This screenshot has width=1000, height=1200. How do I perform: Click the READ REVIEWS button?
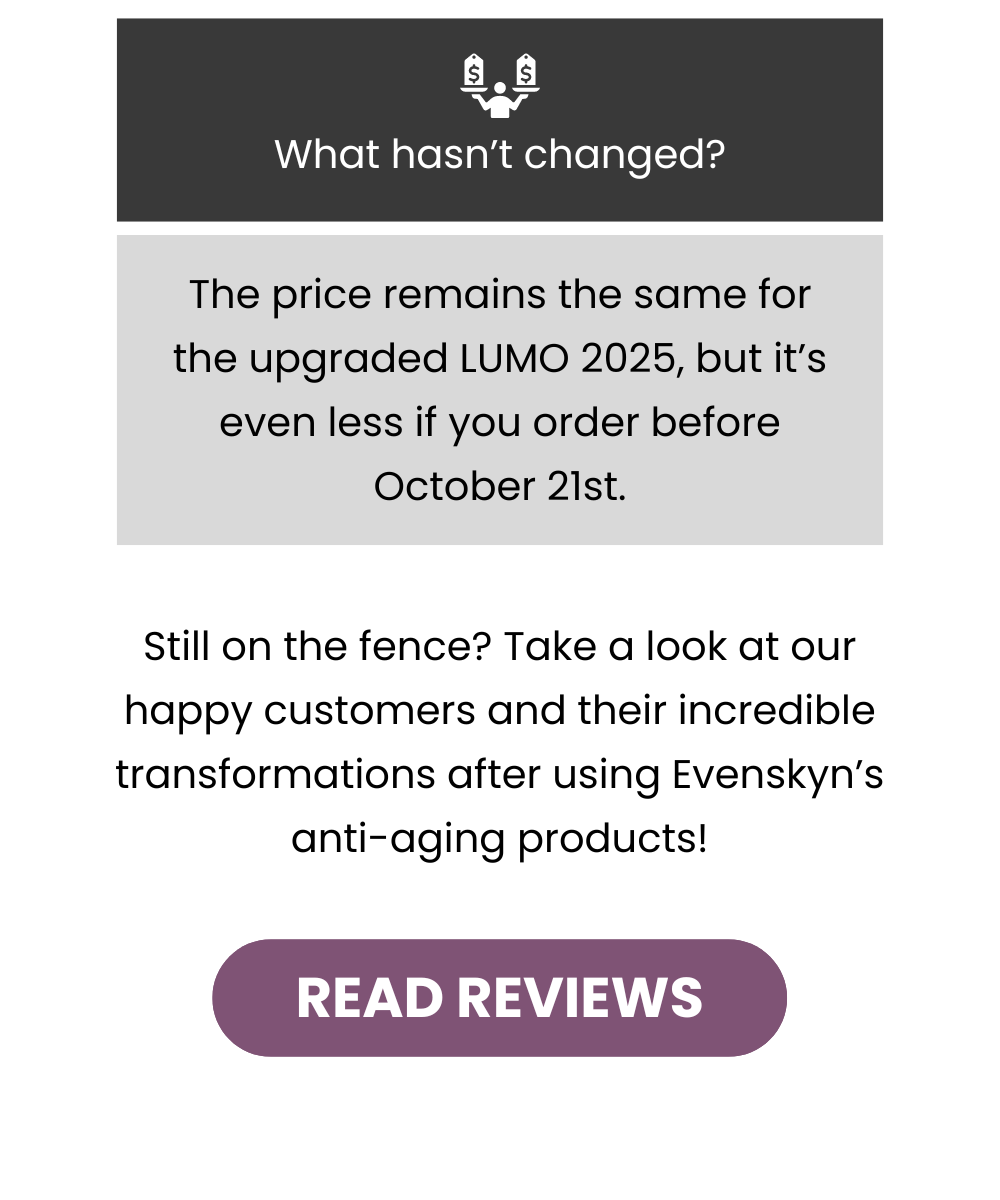(500, 997)
